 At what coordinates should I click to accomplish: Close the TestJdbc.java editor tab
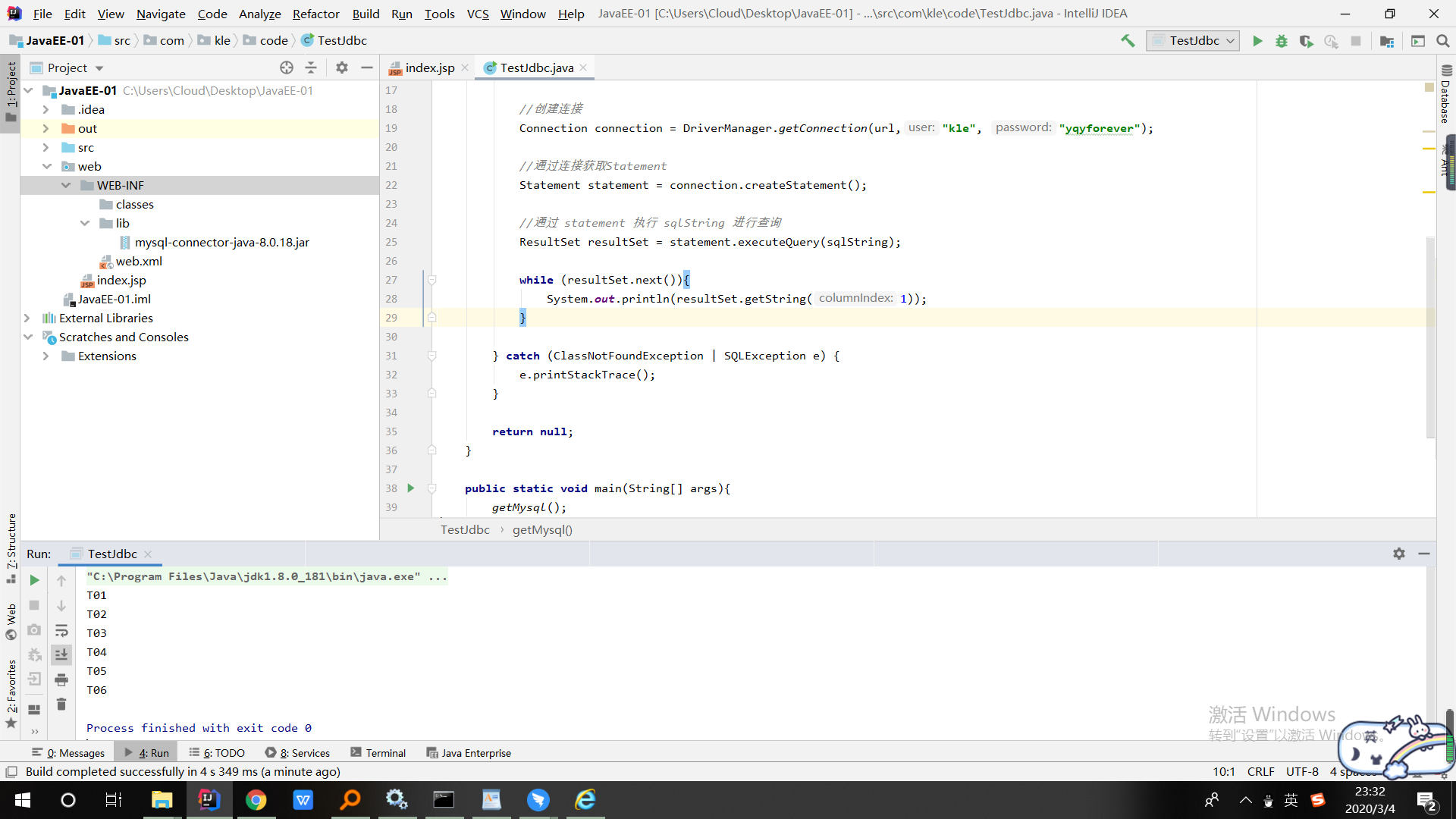583,67
